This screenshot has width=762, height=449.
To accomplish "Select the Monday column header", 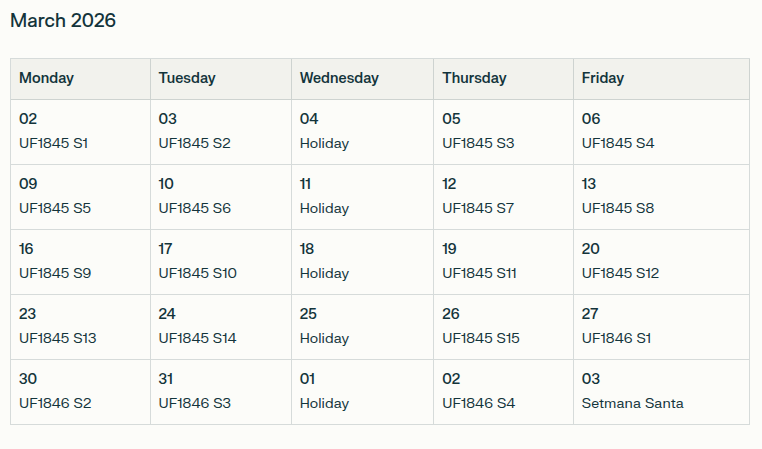I will [46, 78].
